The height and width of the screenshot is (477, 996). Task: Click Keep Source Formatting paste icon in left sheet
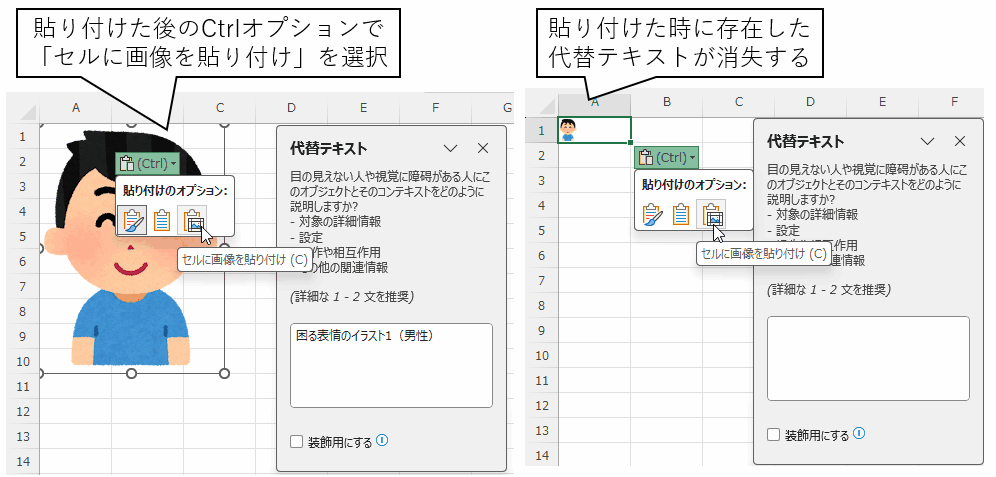point(132,220)
